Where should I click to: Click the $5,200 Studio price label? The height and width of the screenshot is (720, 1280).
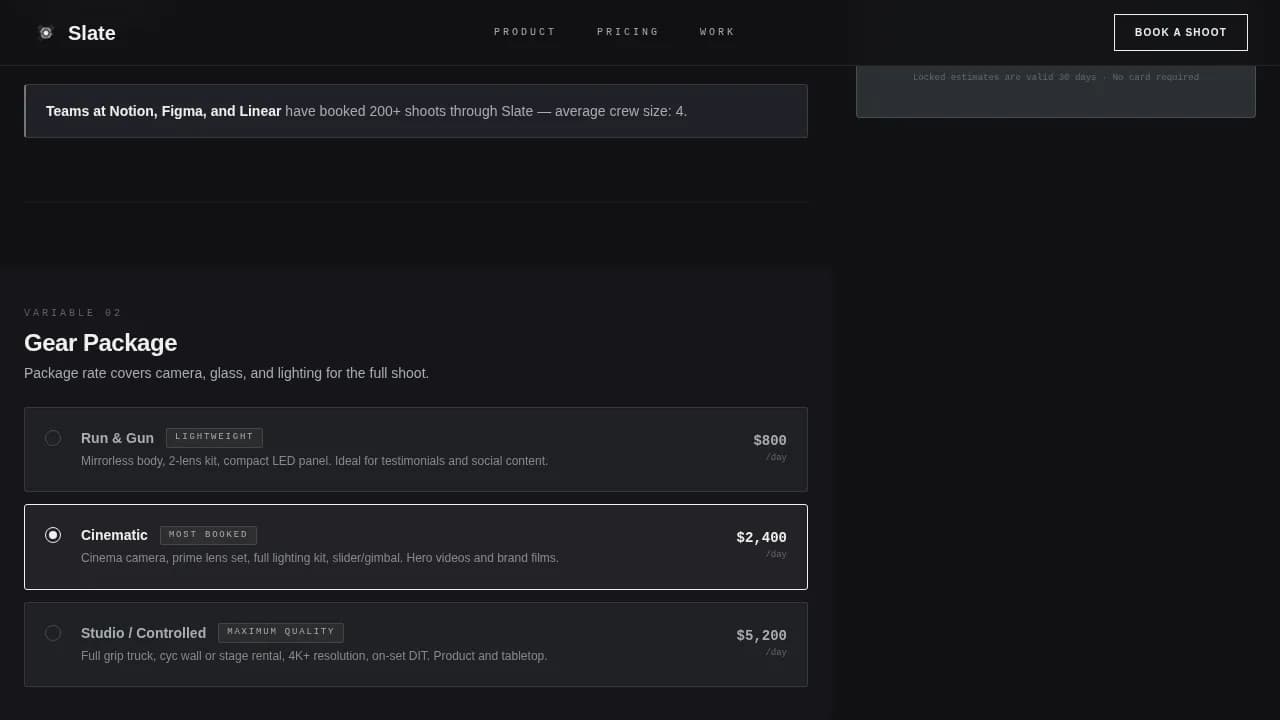click(x=761, y=635)
